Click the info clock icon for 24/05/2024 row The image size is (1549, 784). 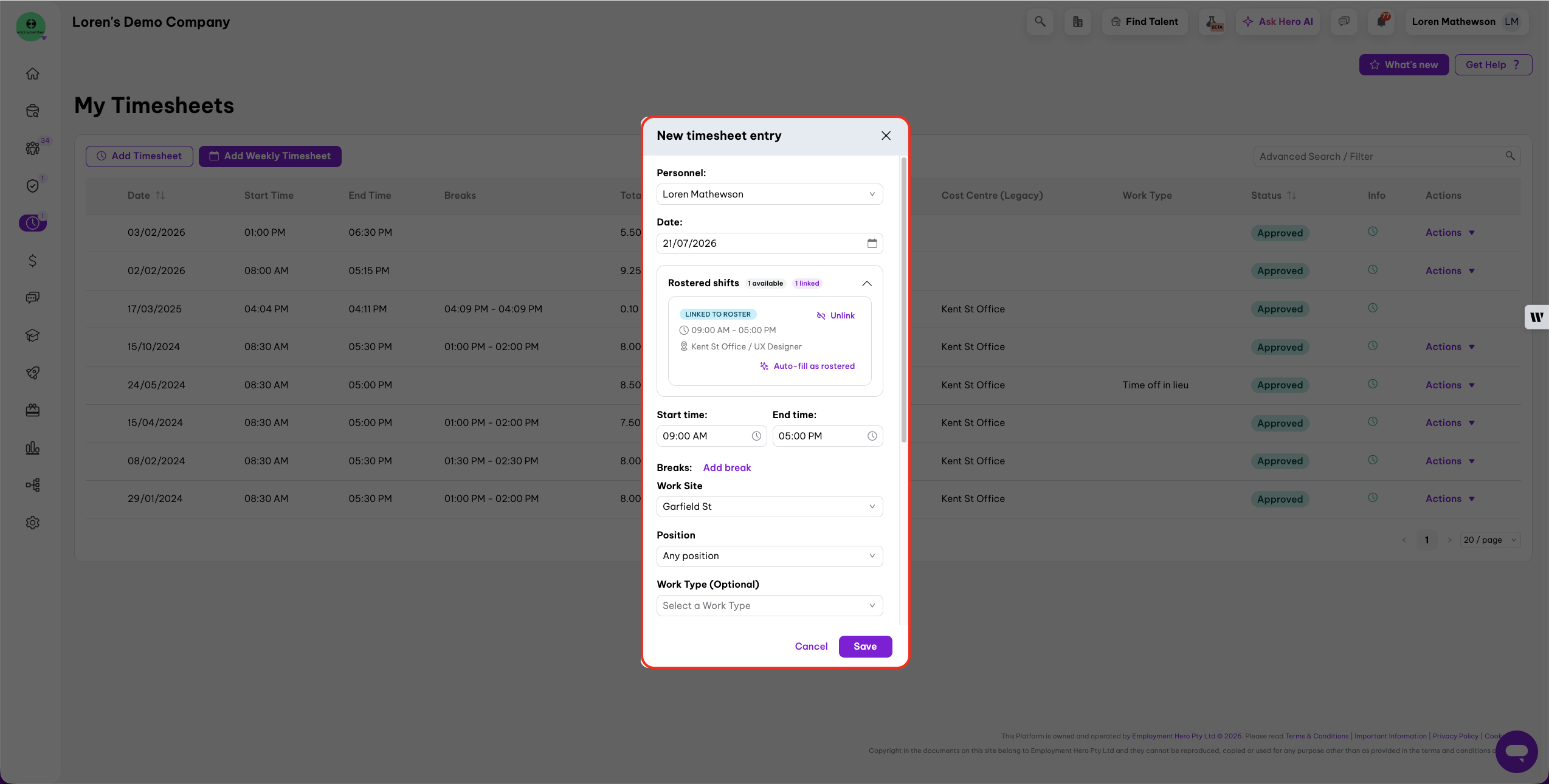(x=1373, y=384)
